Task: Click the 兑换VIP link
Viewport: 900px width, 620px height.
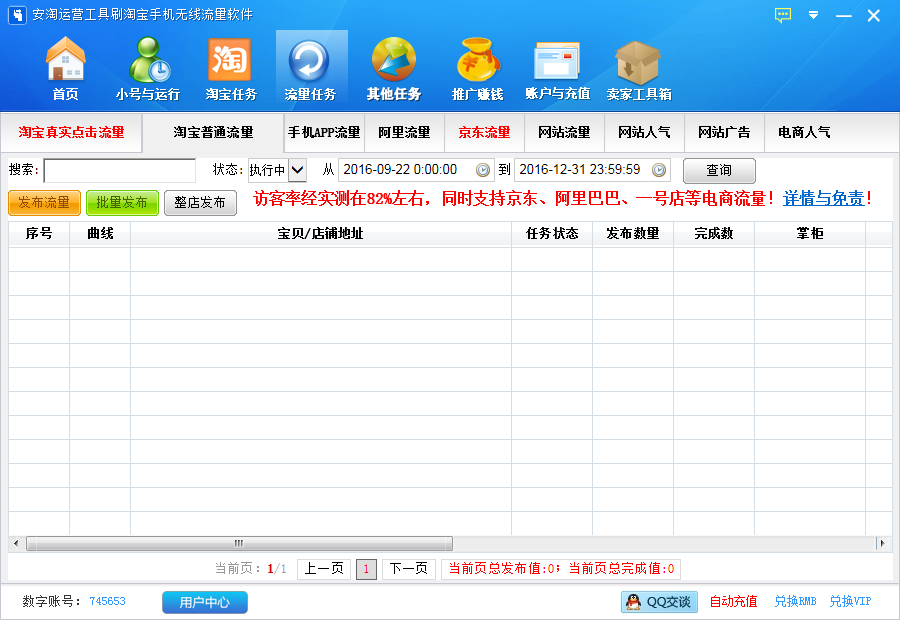Action: [850, 602]
